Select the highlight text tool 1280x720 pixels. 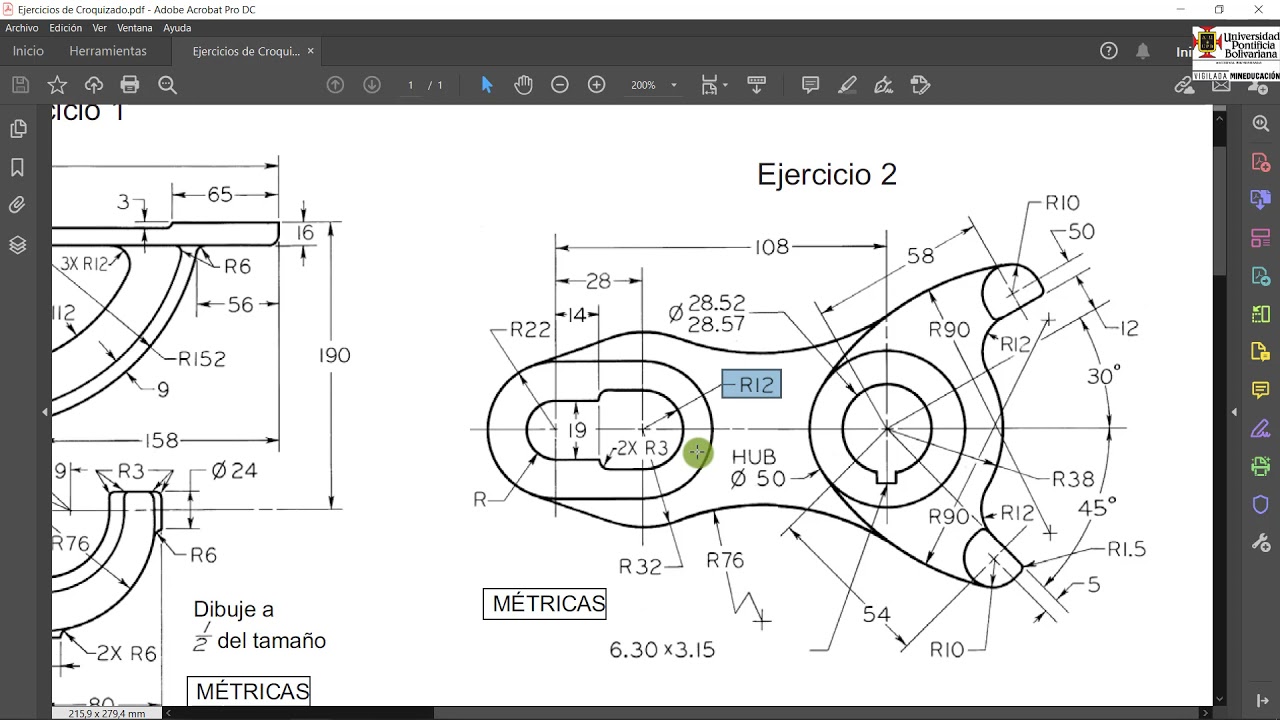848,85
